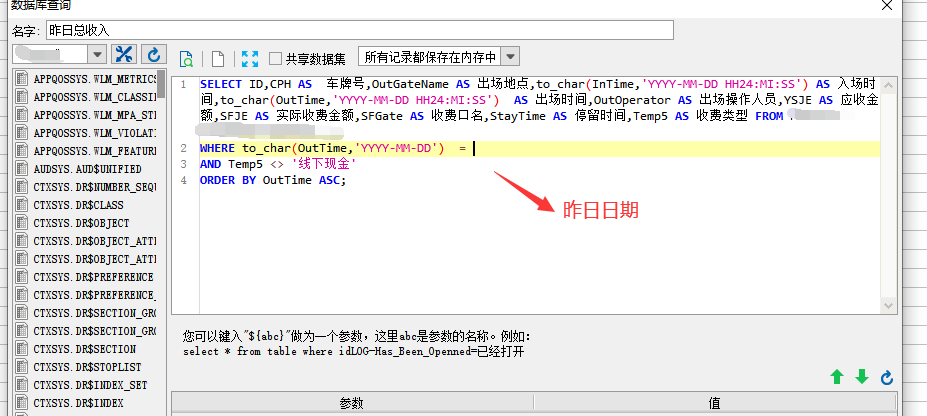
Task: Open the data connection dropdown
Action: tap(97, 54)
